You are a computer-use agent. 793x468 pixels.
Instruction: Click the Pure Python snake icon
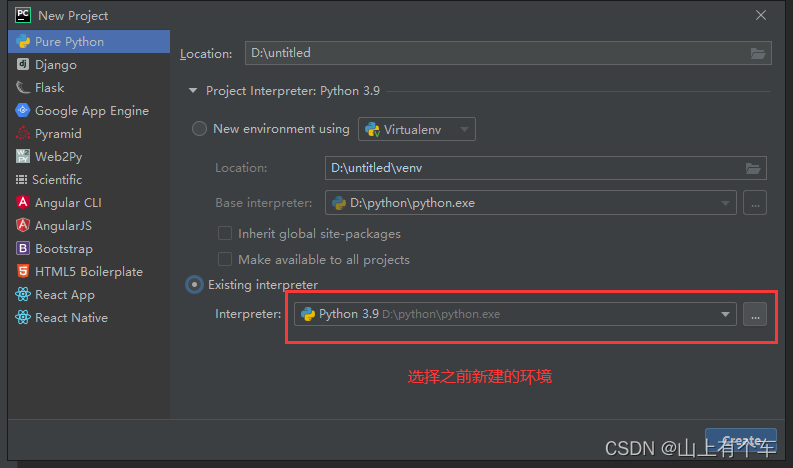coord(23,41)
